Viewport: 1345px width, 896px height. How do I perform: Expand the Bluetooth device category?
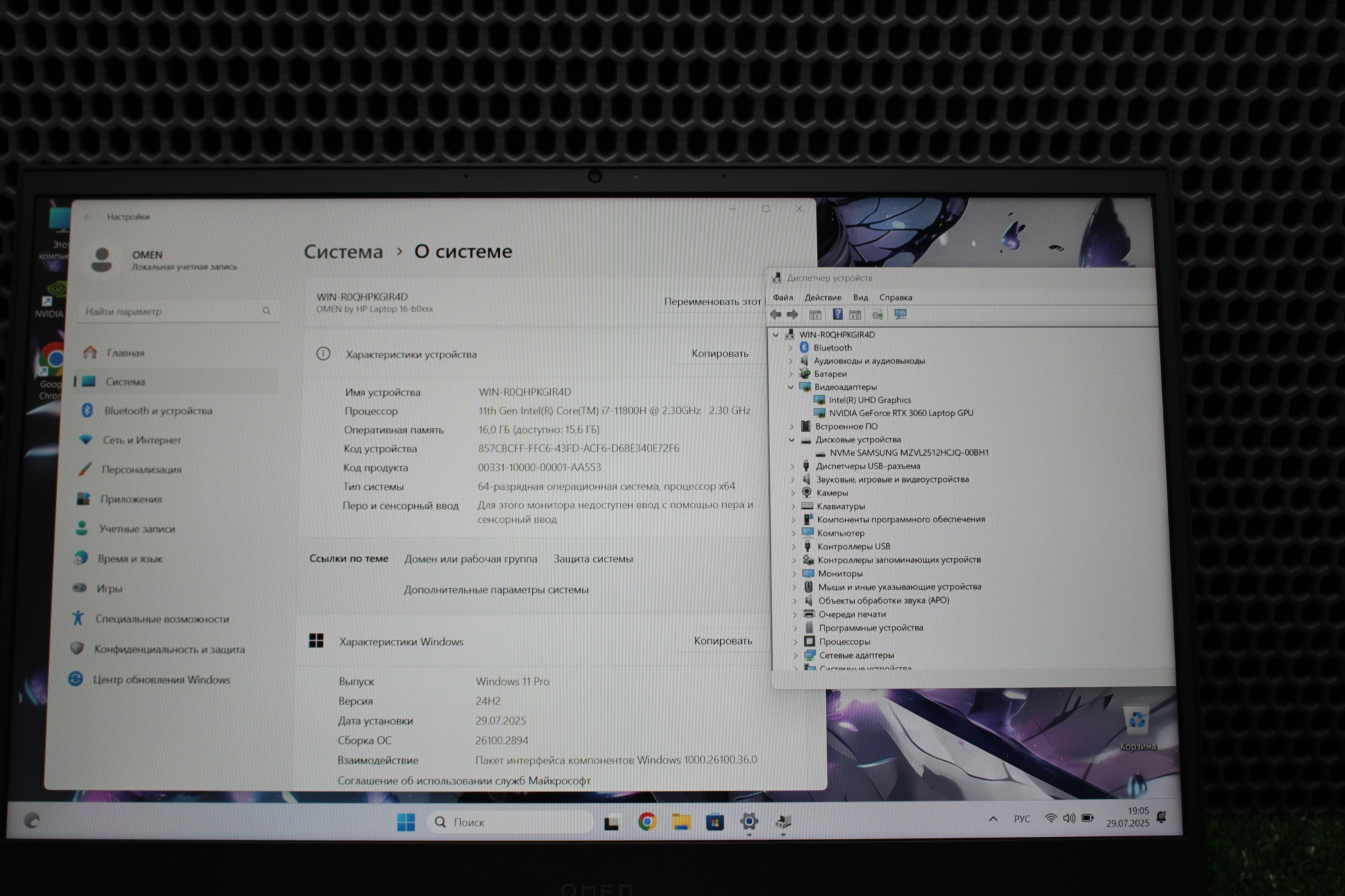791,348
